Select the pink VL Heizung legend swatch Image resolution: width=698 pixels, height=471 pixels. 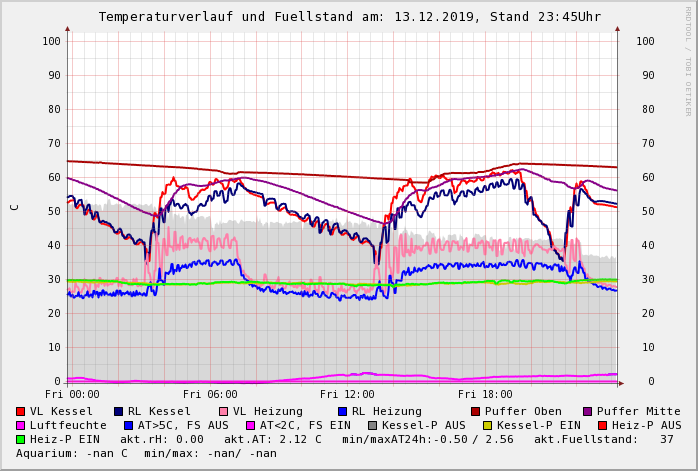[224, 411]
